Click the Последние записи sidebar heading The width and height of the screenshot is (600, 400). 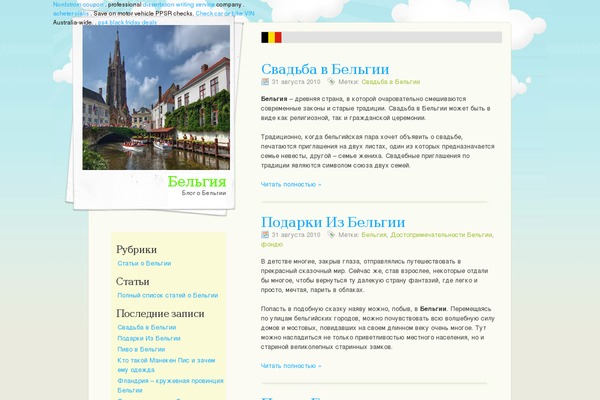point(160,313)
